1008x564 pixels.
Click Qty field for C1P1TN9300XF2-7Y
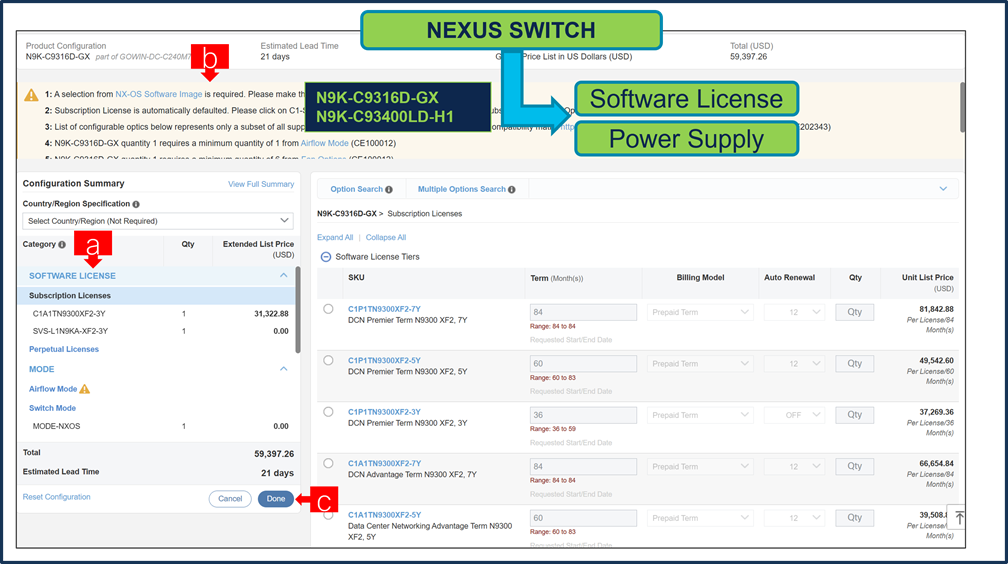coord(854,312)
